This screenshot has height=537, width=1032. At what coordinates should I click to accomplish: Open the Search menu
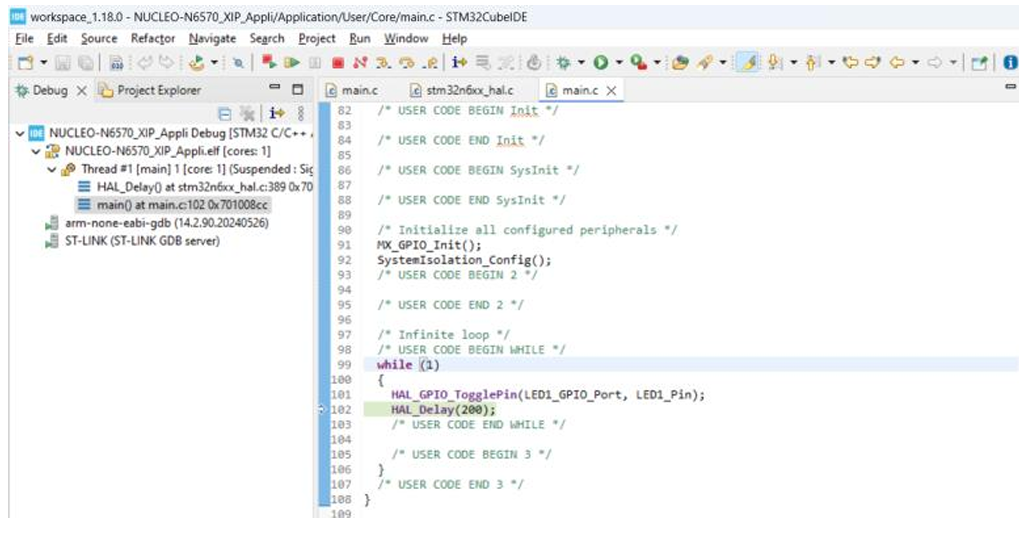tap(267, 38)
